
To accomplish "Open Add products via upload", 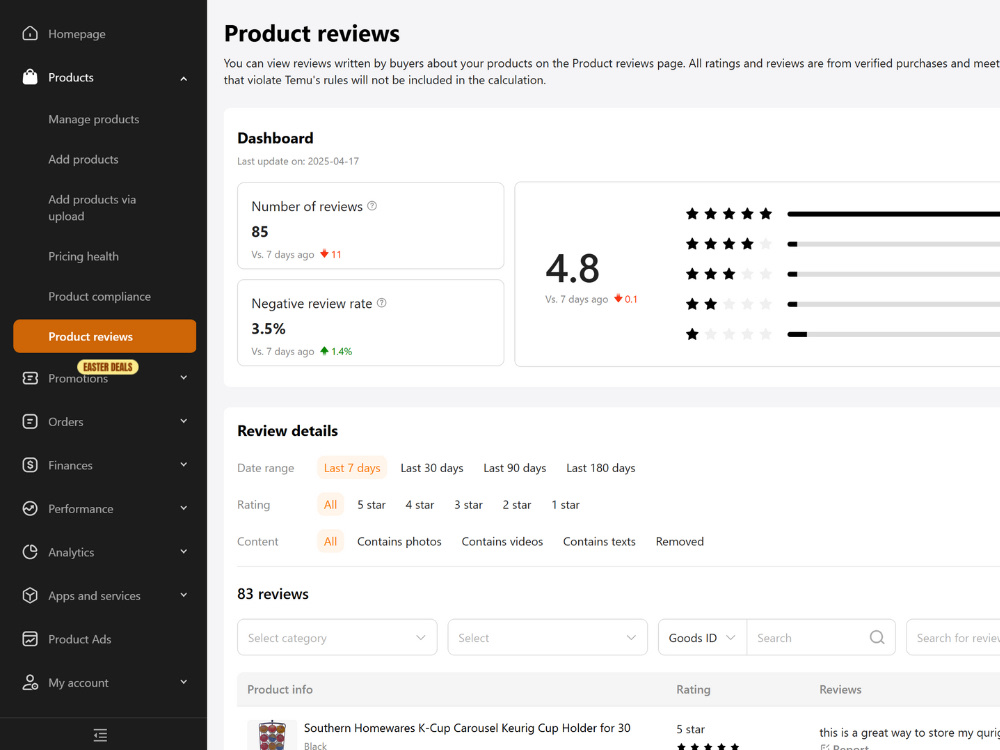I will [92, 208].
